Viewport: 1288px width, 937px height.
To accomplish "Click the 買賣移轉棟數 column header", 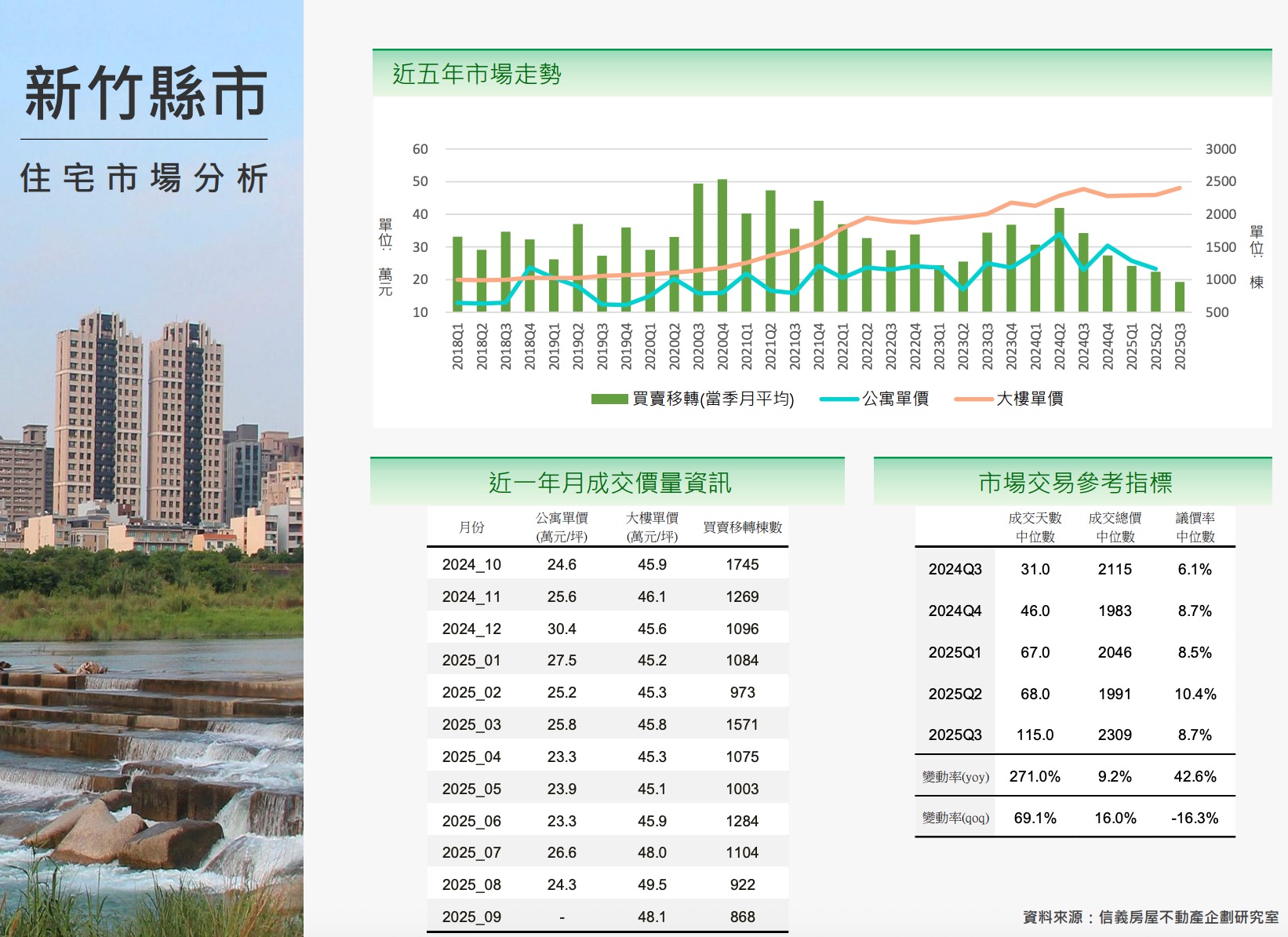I will point(742,527).
